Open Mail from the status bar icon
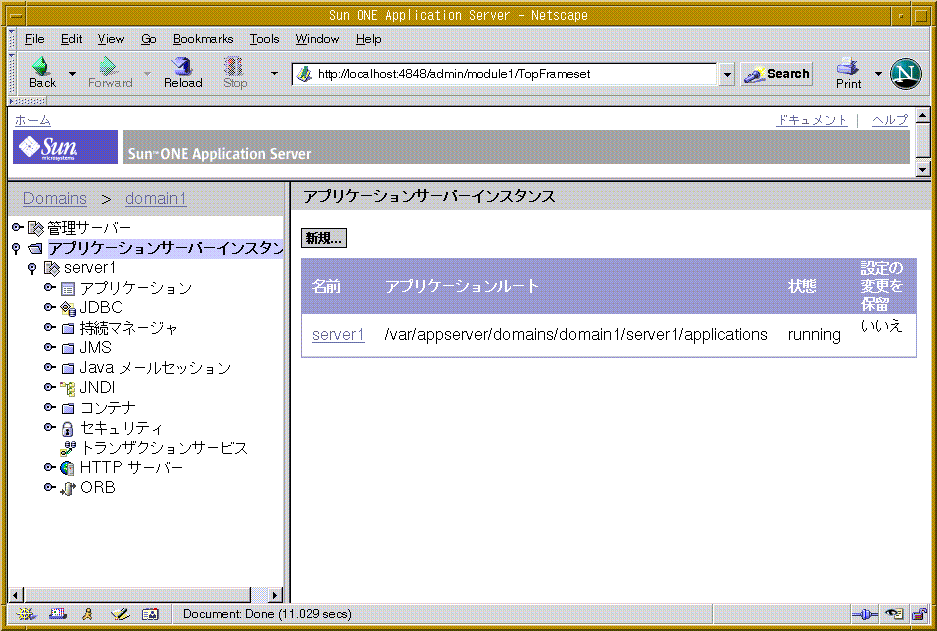Image resolution: width=937 pixels, height=631 pixels. [57, 614]
